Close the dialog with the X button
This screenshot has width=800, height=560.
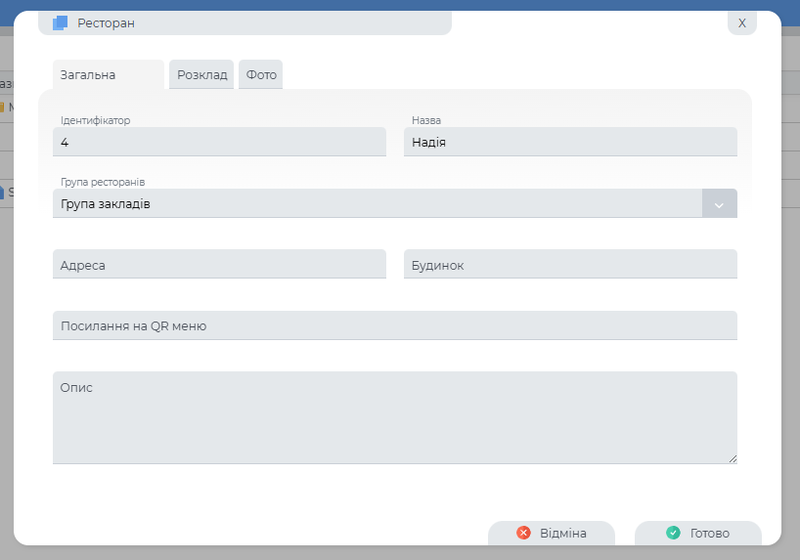741,22
